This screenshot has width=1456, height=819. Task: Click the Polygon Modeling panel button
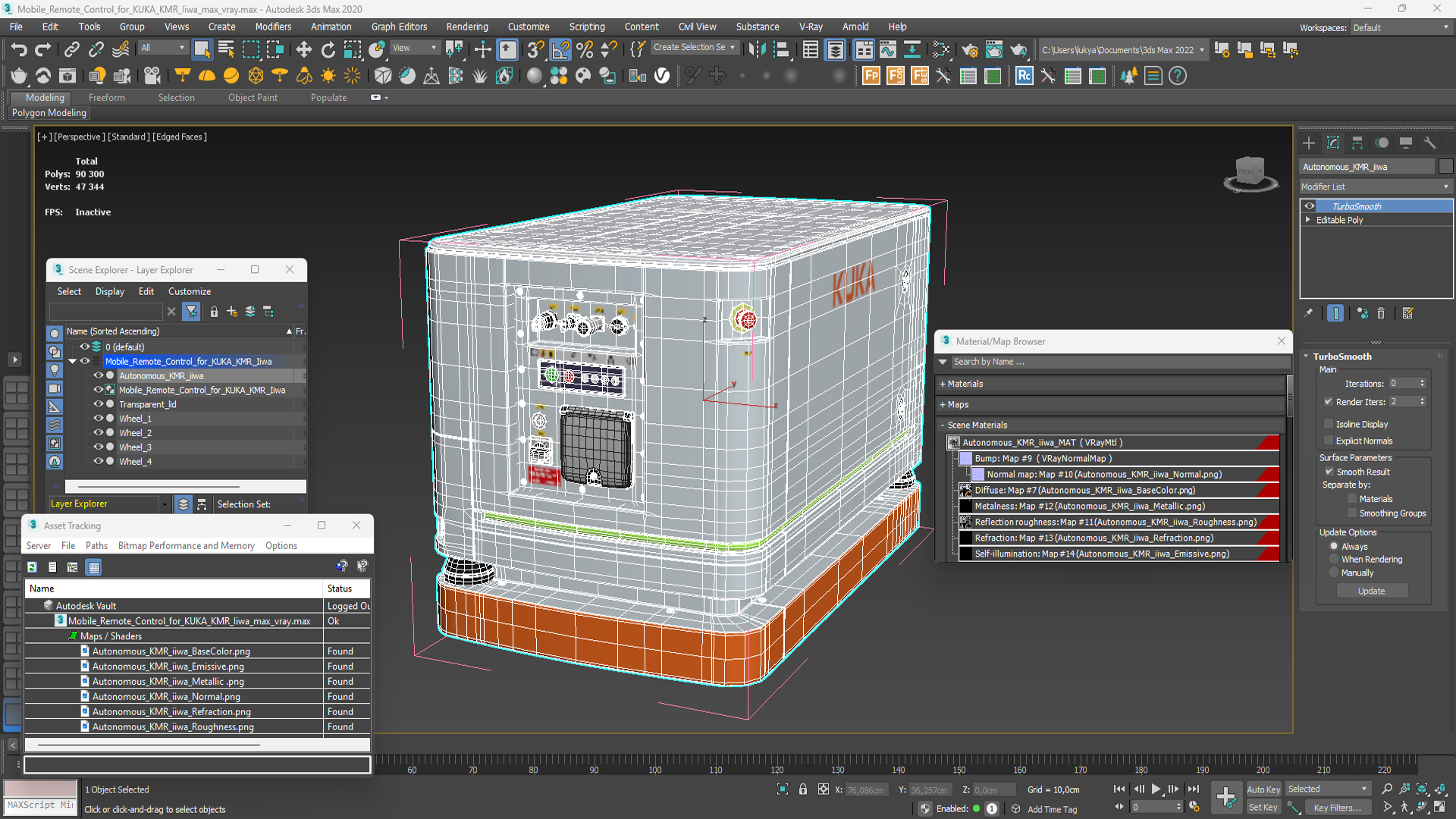pyautogui.click(x=49, y=113)
